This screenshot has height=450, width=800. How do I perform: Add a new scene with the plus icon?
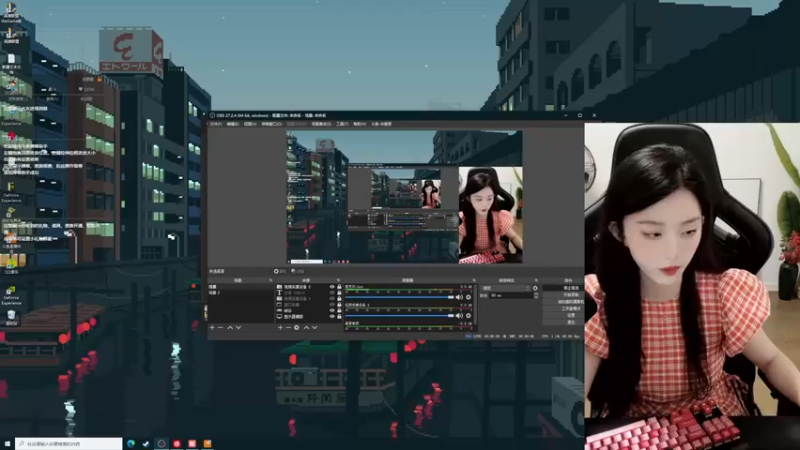(x=212, y=328)
